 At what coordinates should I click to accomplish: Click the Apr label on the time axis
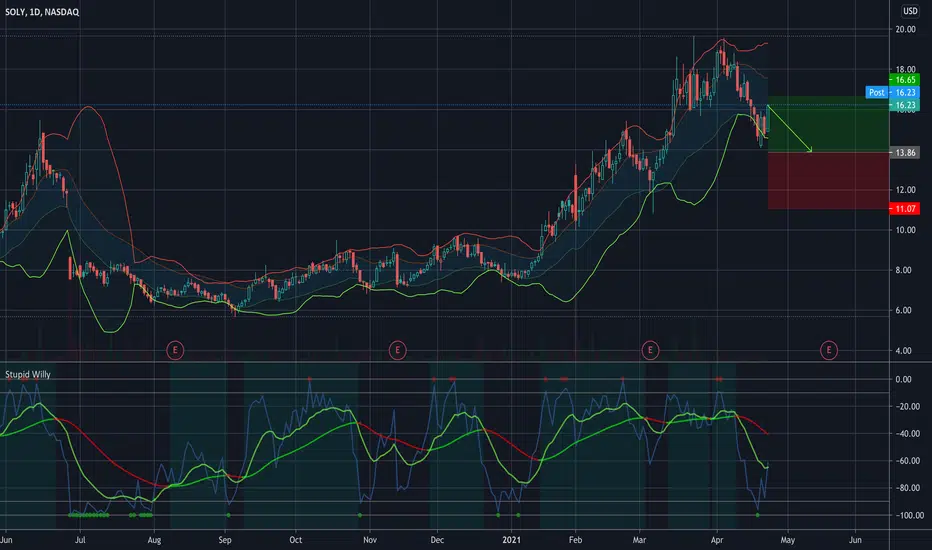click(x=717, y=540)
